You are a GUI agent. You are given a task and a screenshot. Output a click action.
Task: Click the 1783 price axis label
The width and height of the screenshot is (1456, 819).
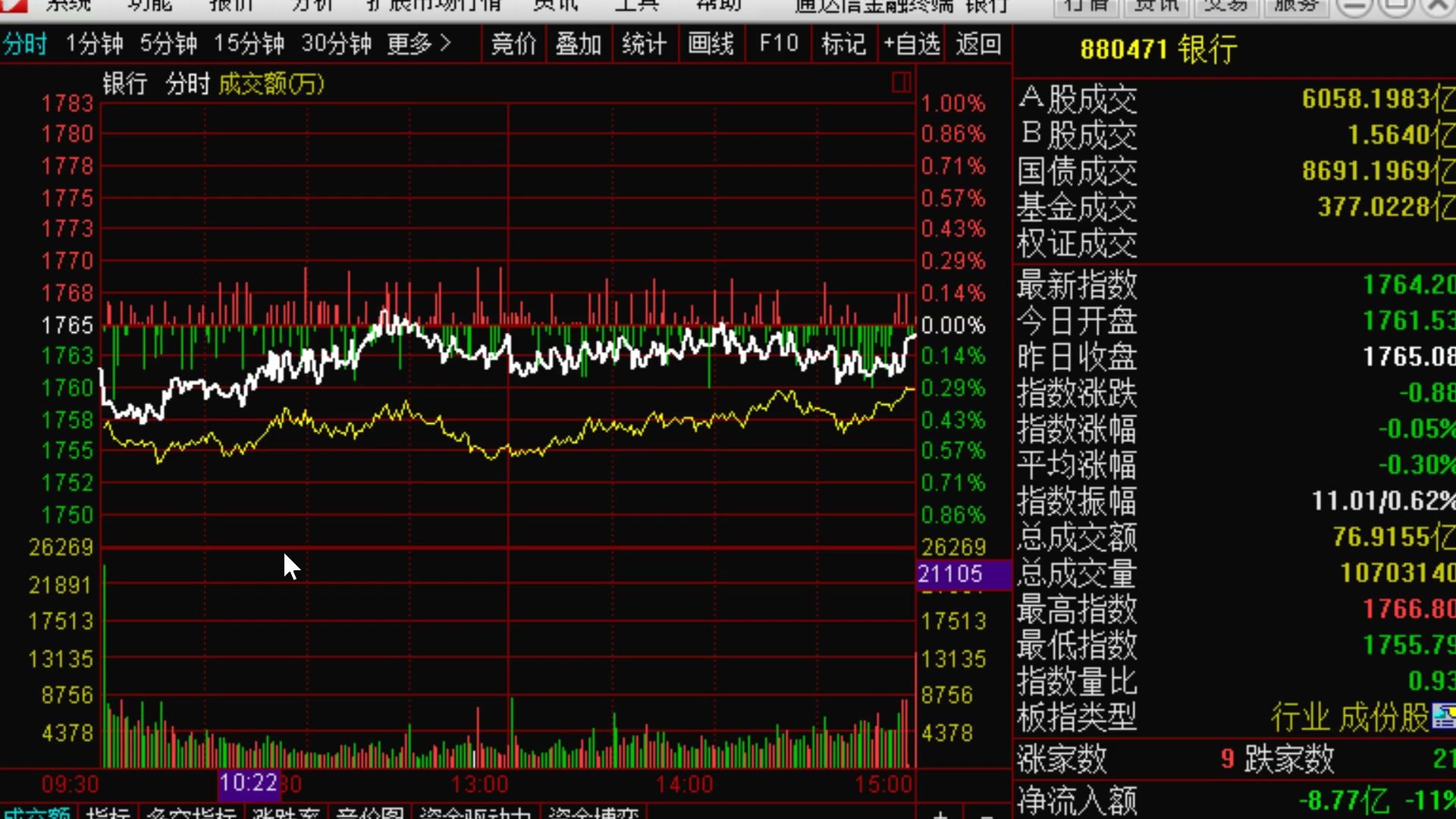[67, 104]
